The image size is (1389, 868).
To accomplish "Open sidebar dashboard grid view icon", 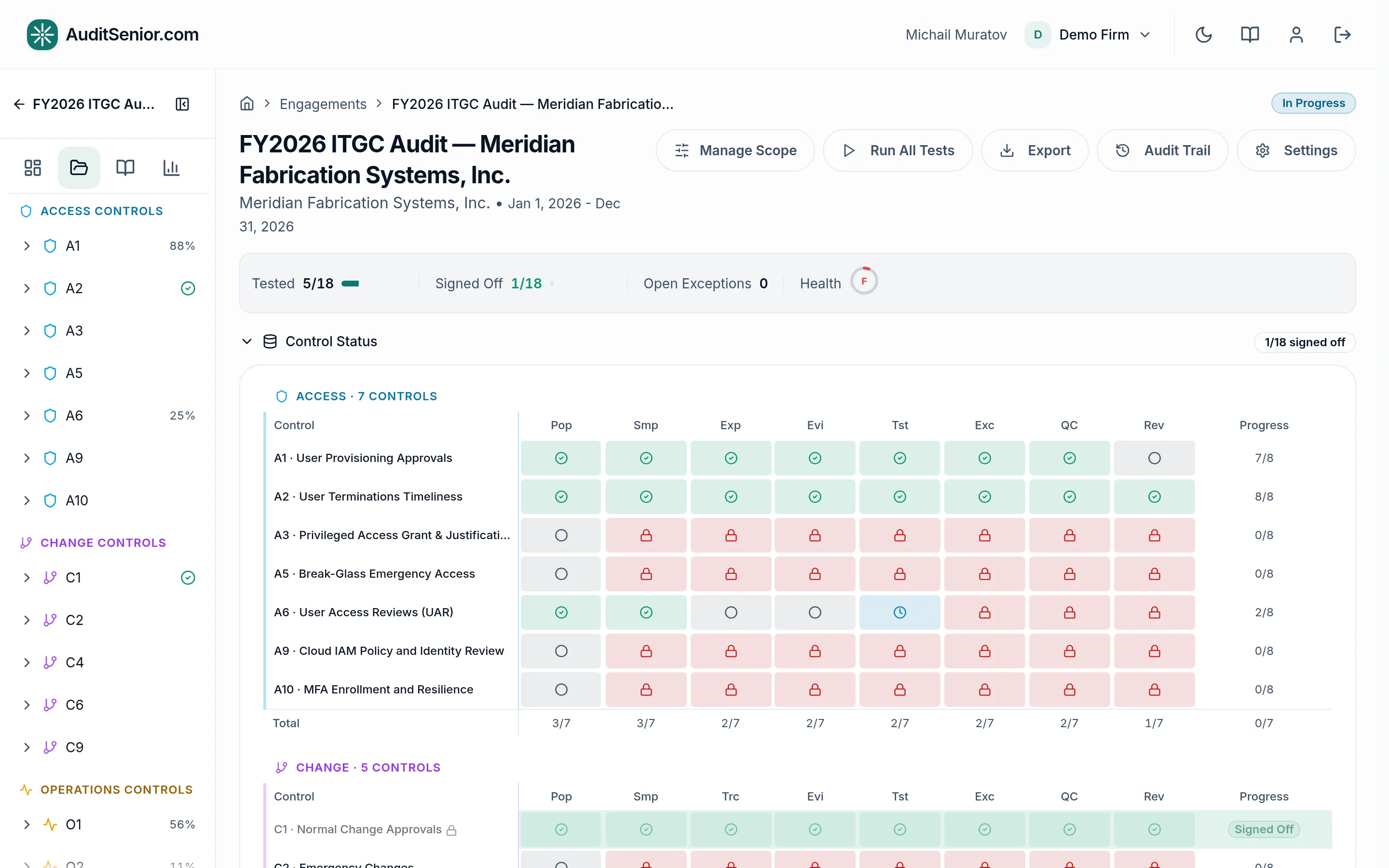I will (33, 168).
